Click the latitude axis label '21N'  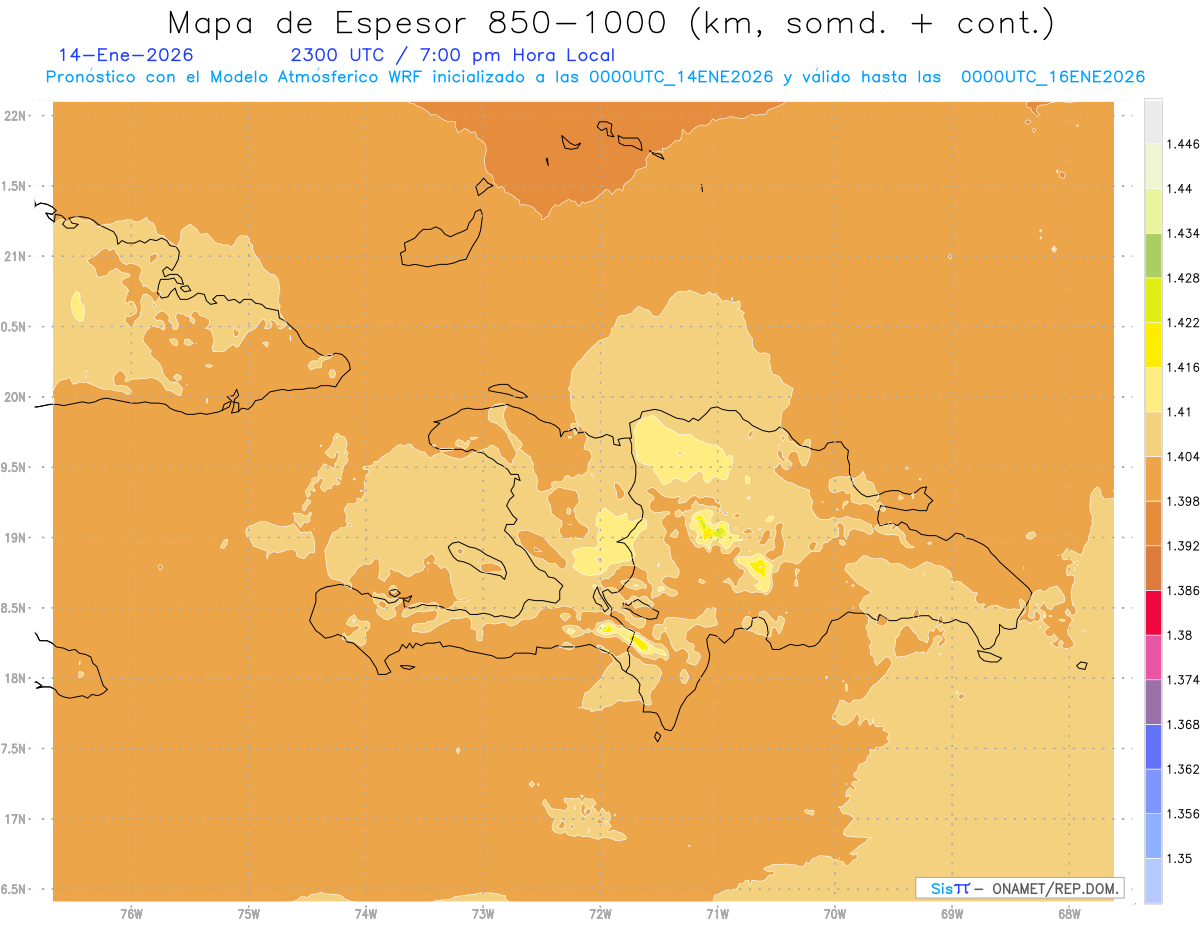pos(14,256)
